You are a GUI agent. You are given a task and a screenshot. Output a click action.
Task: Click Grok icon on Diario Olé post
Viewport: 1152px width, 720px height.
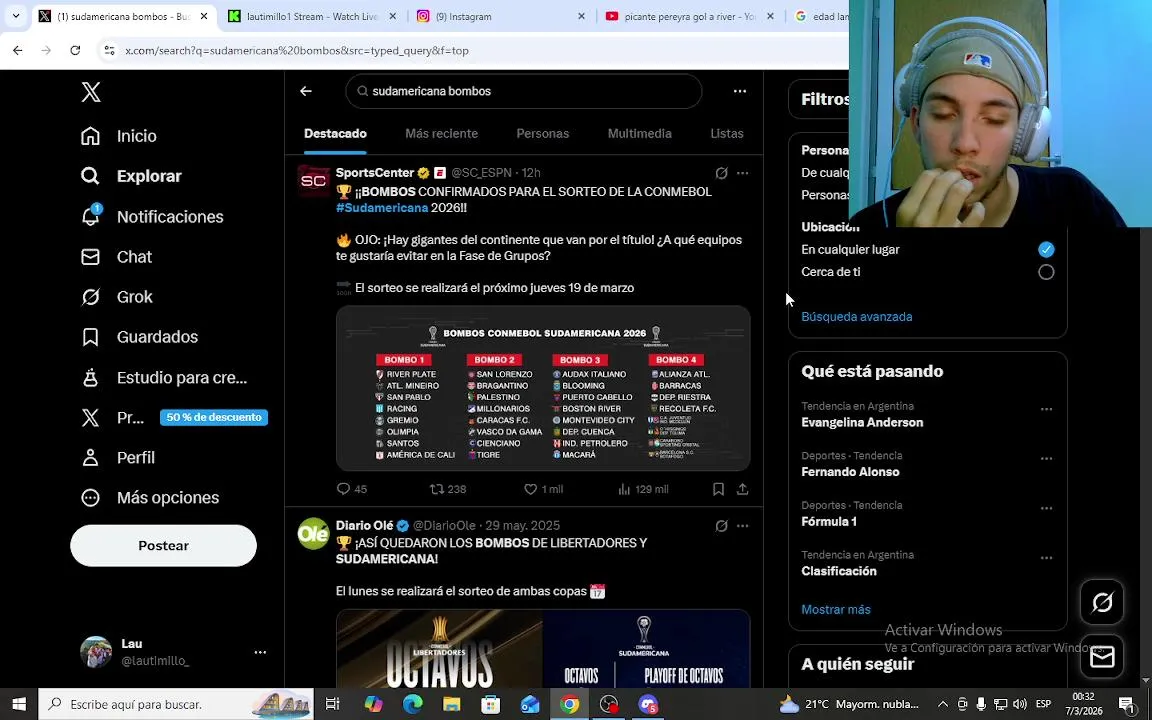tap(721, 526)
